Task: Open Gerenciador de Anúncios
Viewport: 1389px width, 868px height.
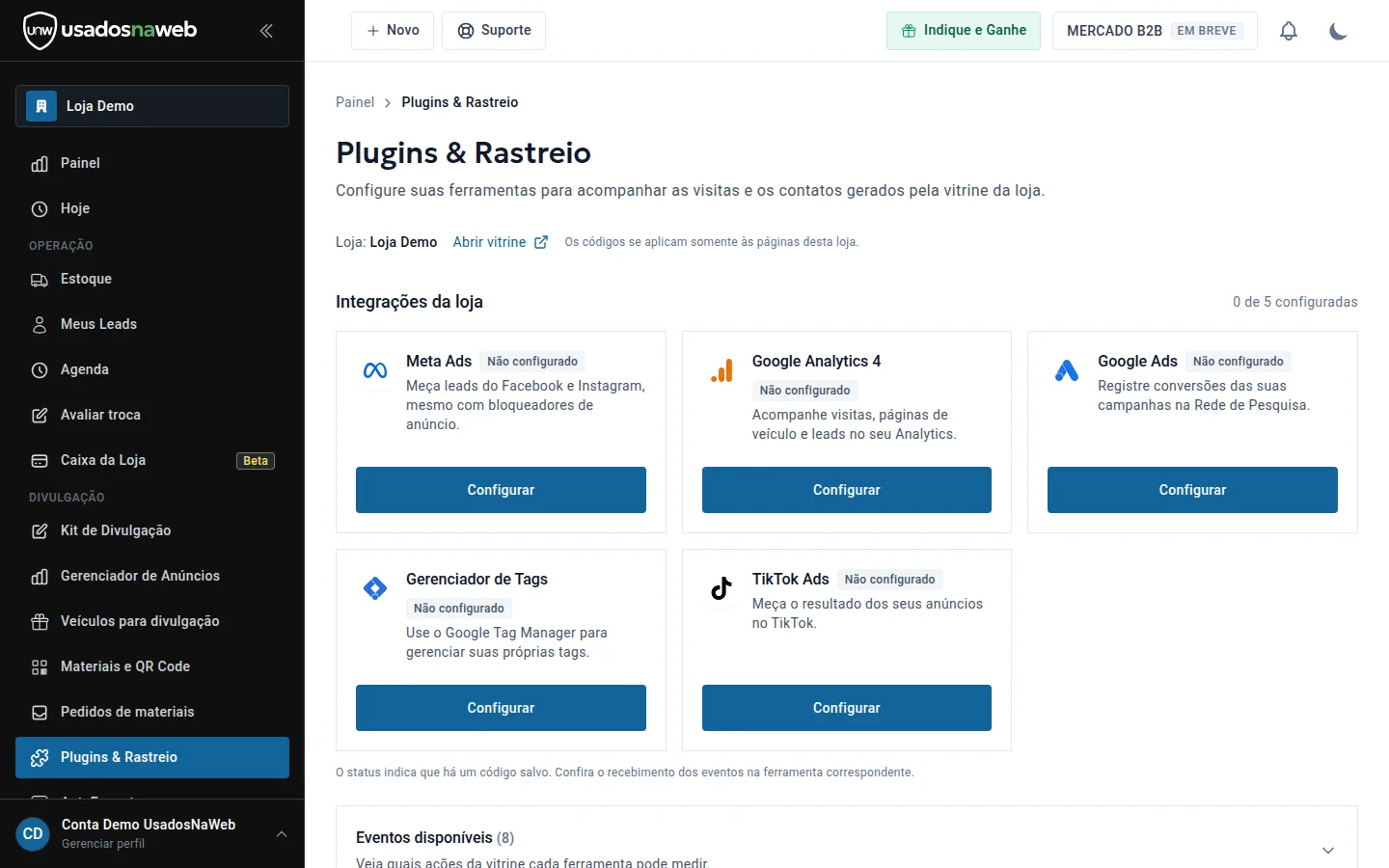Action: tap(152, 576)
